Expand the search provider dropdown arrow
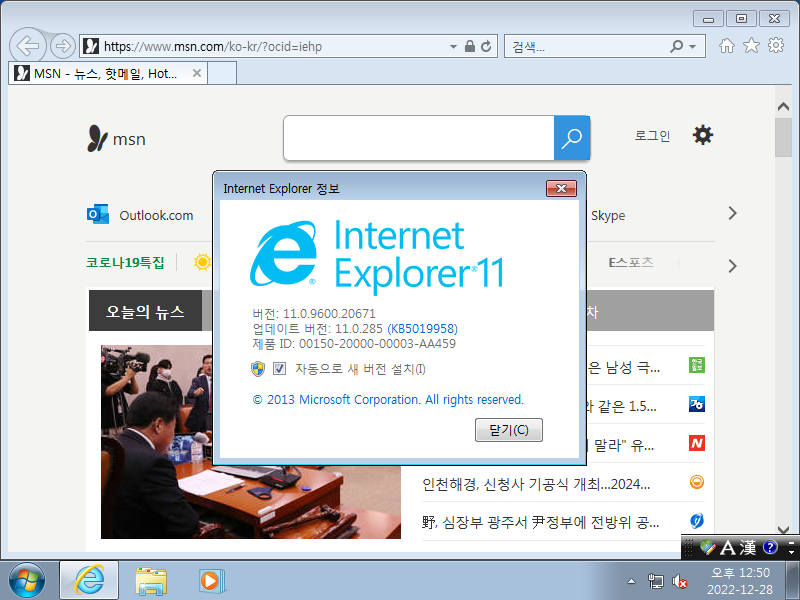This screenshot has width=800, height=600. click(692, 46)
